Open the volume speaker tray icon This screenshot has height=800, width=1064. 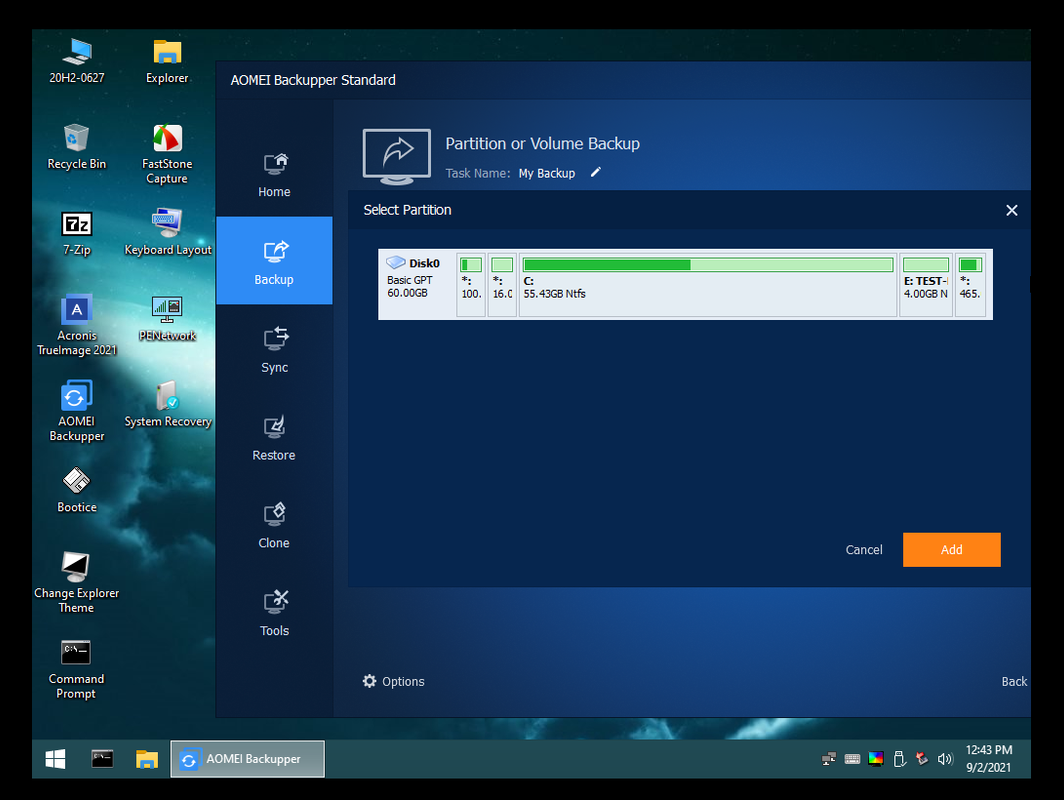945,759
